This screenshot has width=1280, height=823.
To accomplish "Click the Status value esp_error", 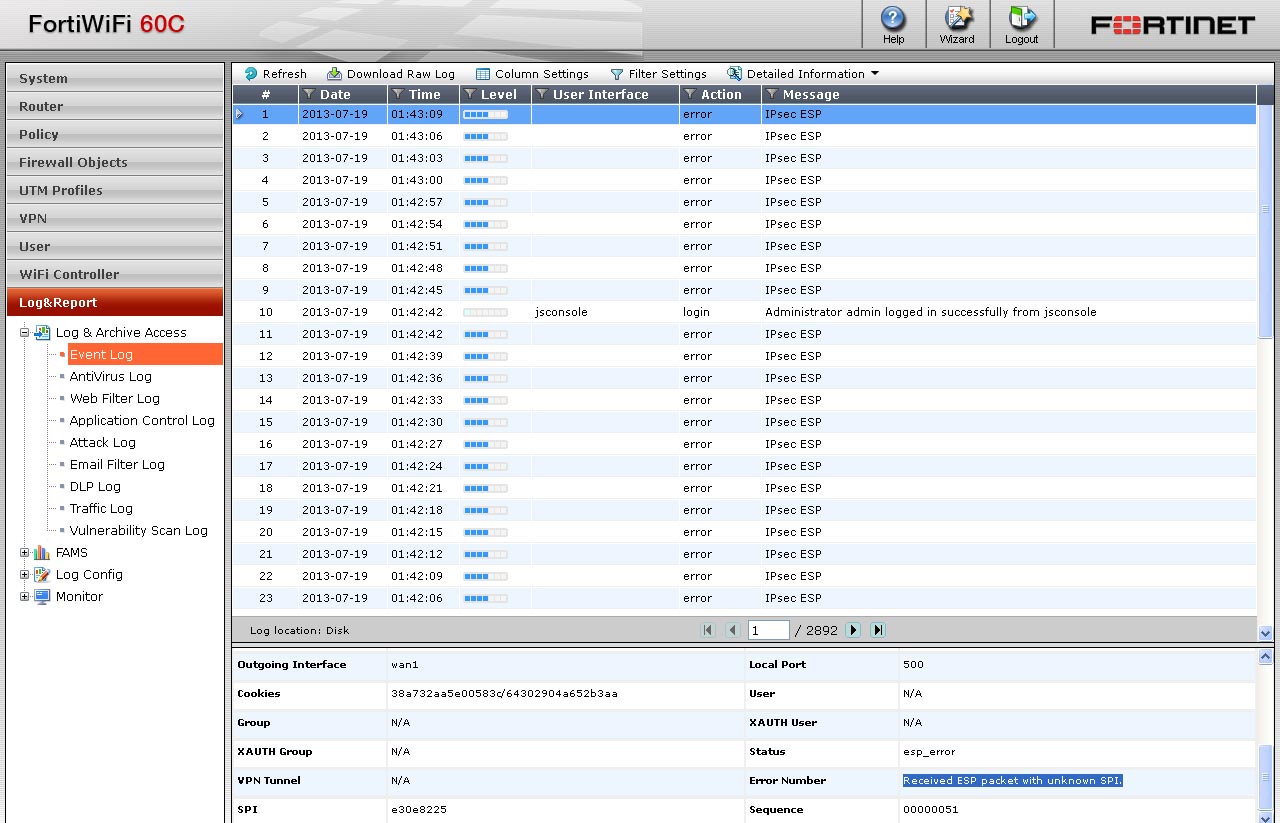I will pyautogui.click(x=930, y=752).
